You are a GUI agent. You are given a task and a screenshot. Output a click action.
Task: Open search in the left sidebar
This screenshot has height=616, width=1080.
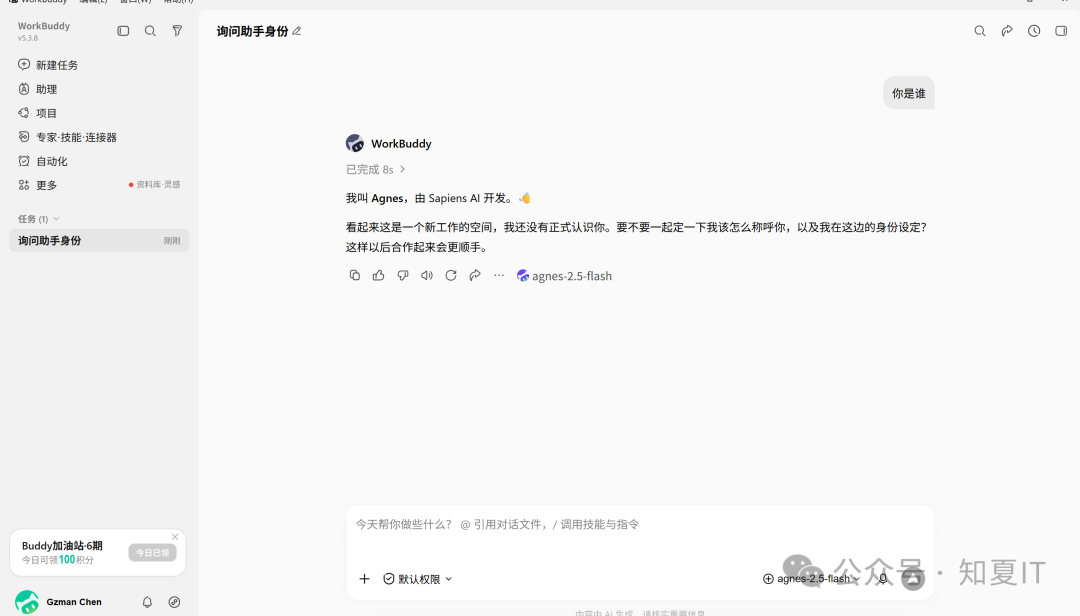[x=150, y=31]
